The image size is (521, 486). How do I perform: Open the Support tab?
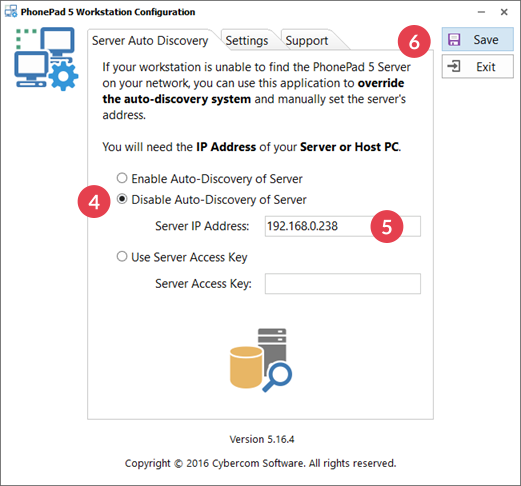(307, 41)
